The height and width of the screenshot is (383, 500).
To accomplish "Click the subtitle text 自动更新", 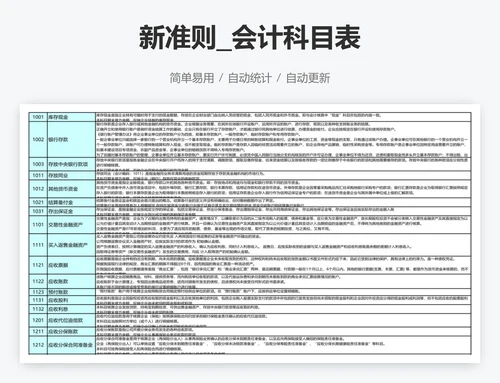I will tap(308, 78).
